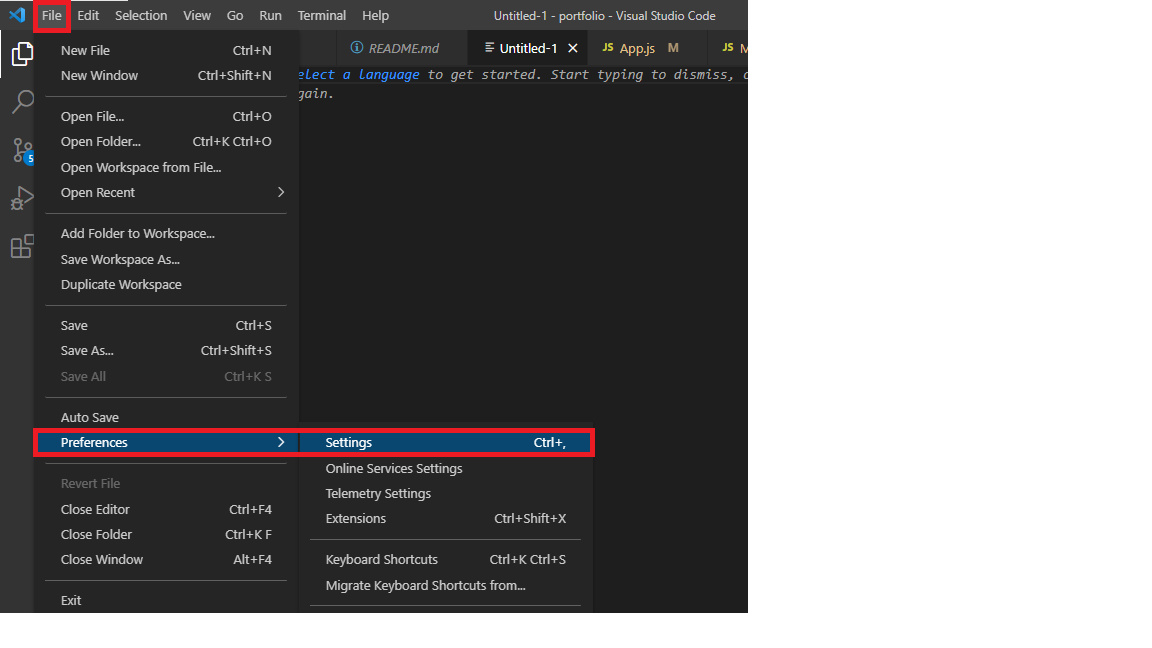Screen dimensions: 1152x648
Task: Open the Extensions view icon
Action: click(x=22, y=246)
